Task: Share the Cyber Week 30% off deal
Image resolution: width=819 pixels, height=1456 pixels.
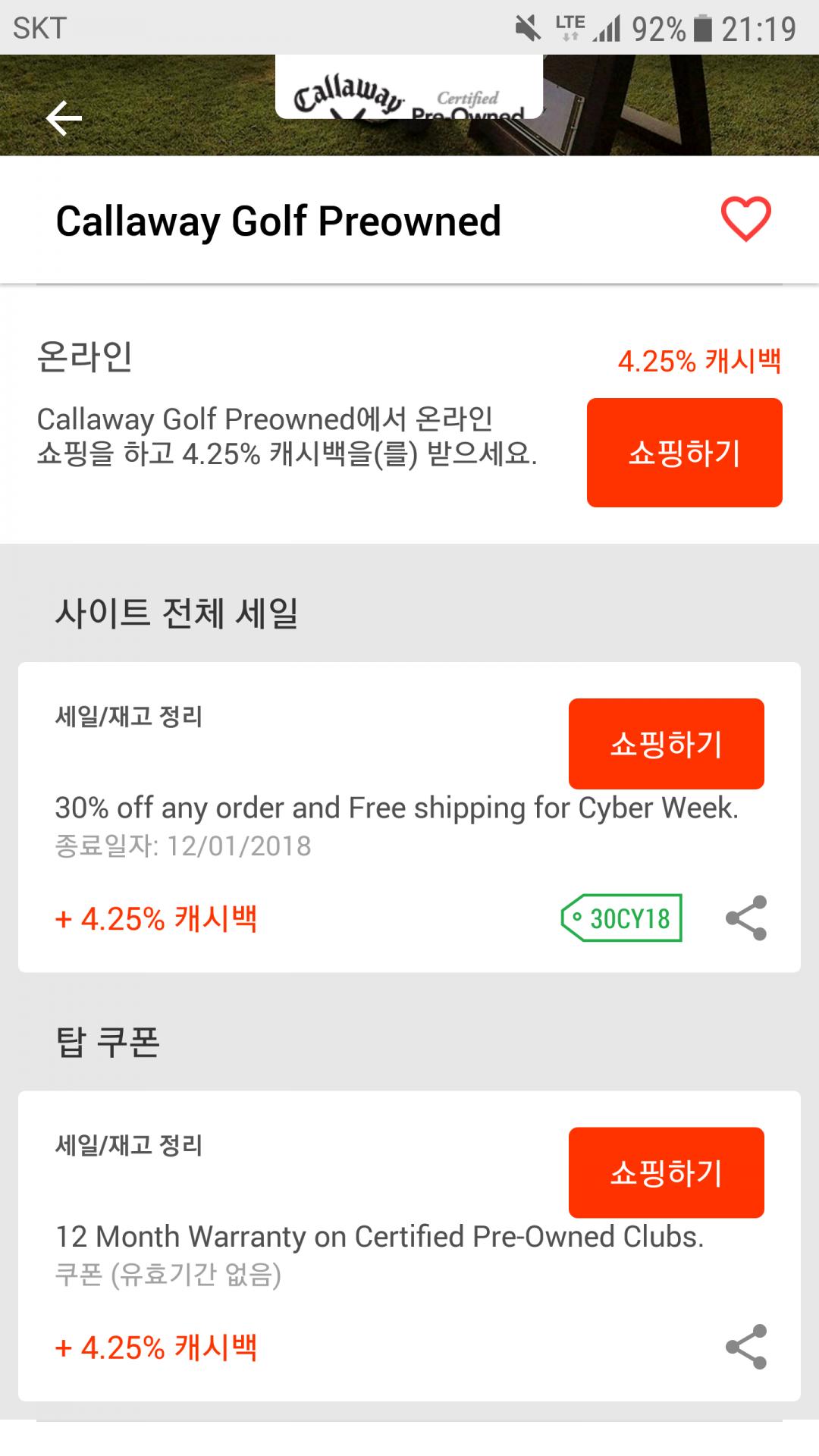Action: [x=746, y=918]
